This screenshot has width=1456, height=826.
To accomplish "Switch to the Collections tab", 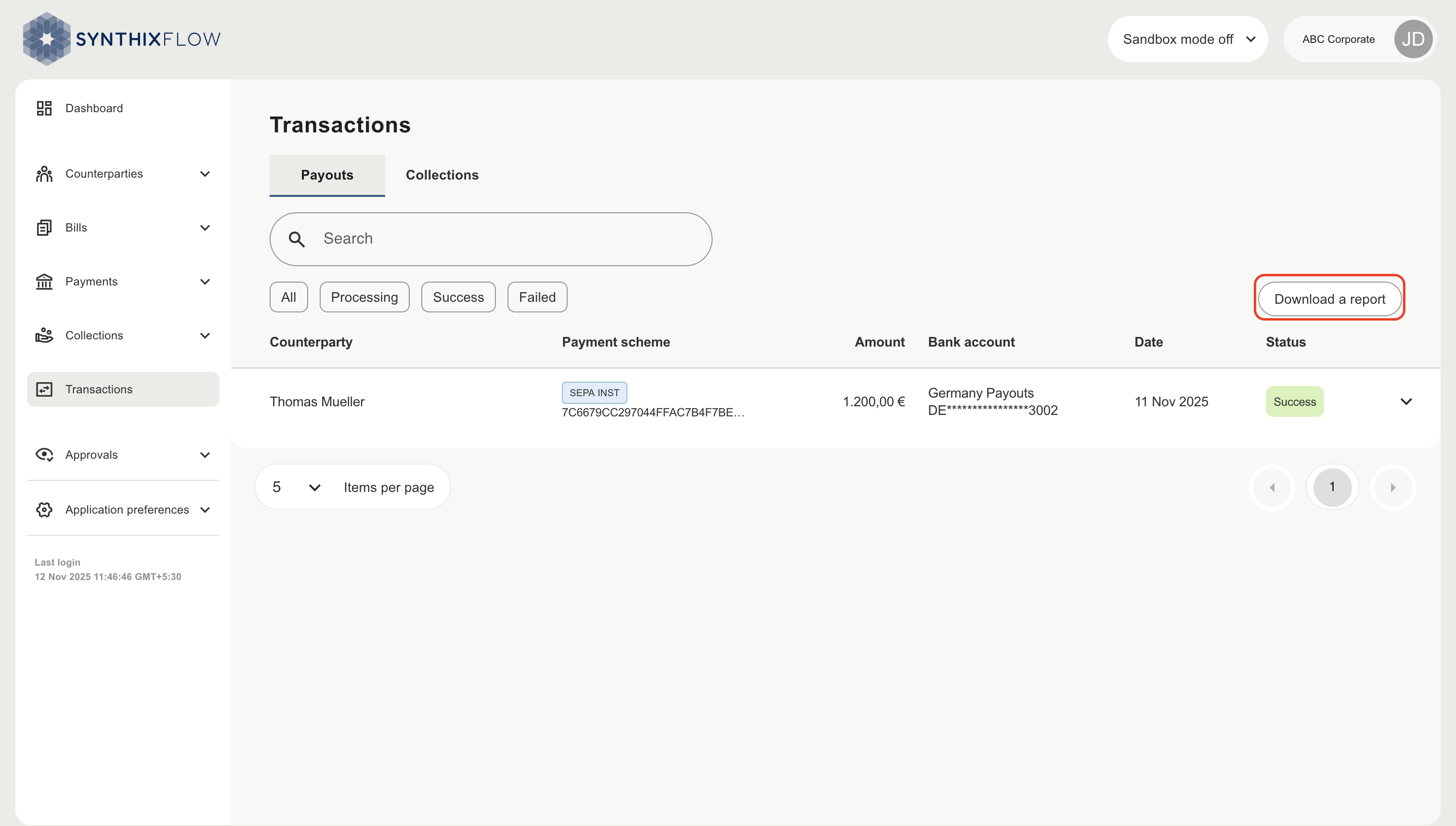I will tap(442, 175).
